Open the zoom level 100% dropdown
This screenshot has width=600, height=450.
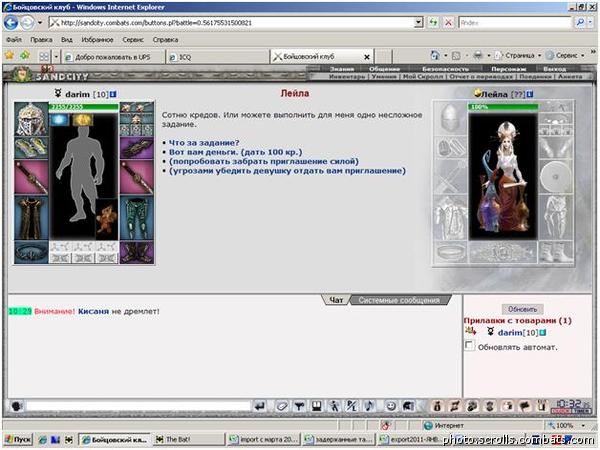pyautogui.click(x=583, y=426)
